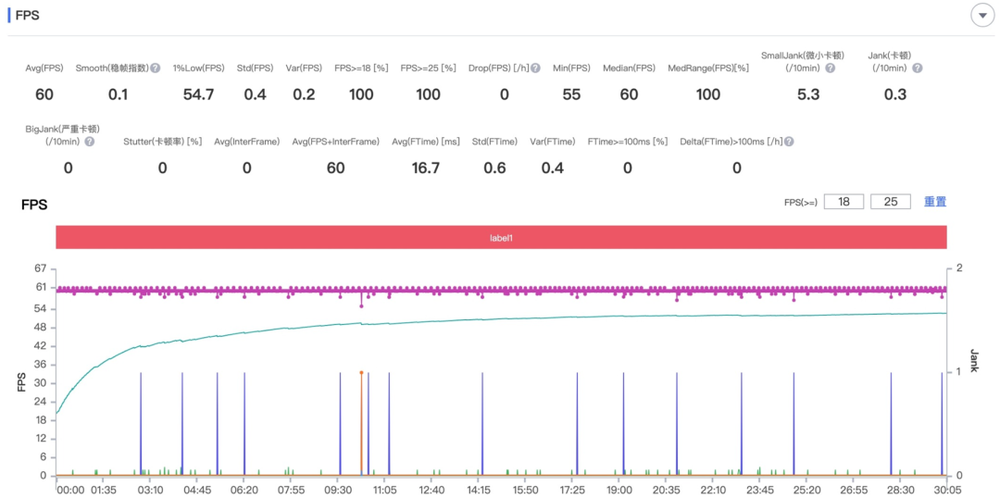Click BigJank help question mark icon

coord(90,142)
